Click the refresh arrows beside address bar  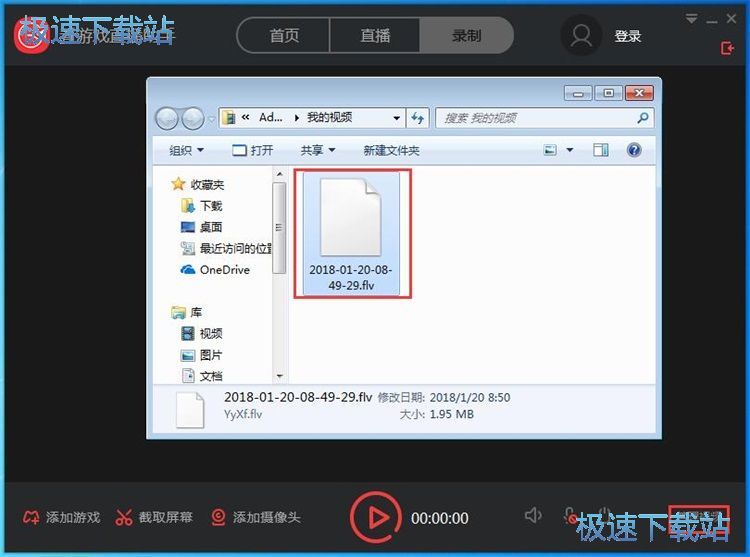[418, 117]
